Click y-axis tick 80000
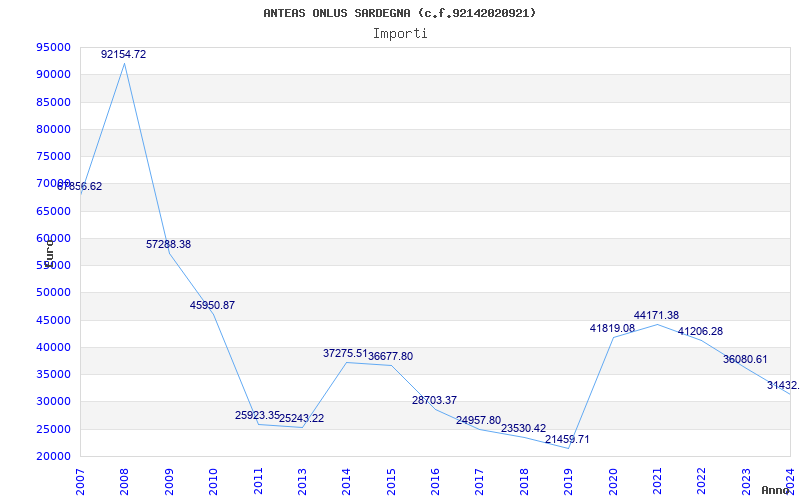800x500 pixels. [x=54, y=129]
